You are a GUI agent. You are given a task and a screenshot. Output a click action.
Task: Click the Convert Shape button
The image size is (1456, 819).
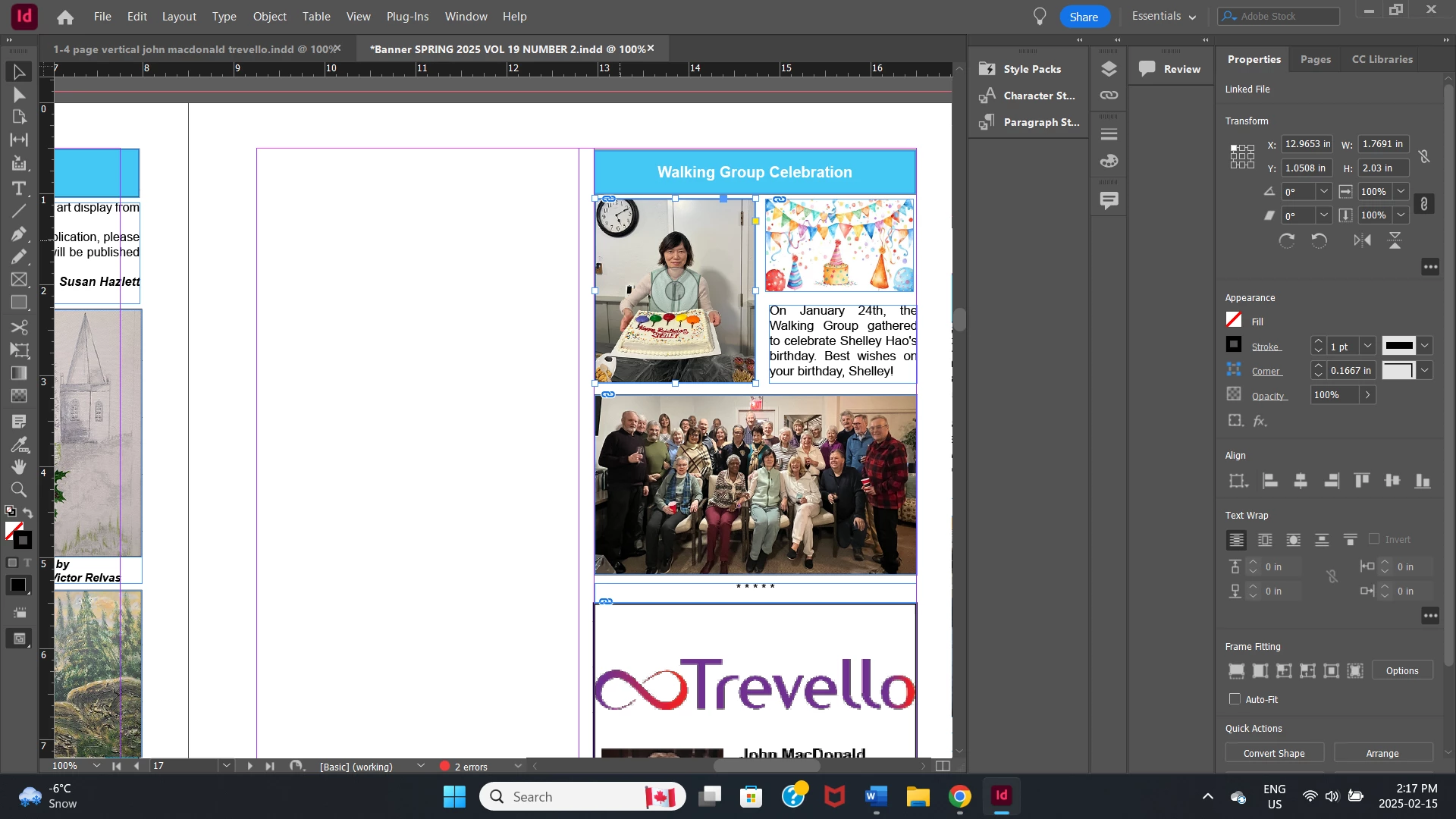(x=1274, y=753)
